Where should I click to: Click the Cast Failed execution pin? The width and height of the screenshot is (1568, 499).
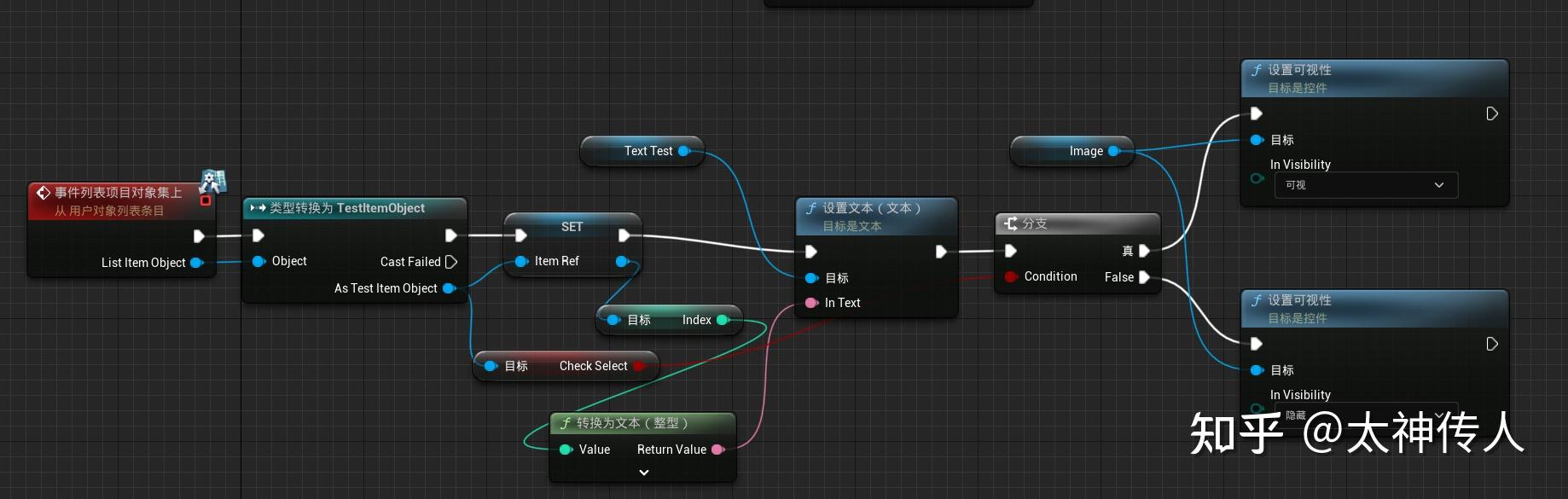(451, 262)
